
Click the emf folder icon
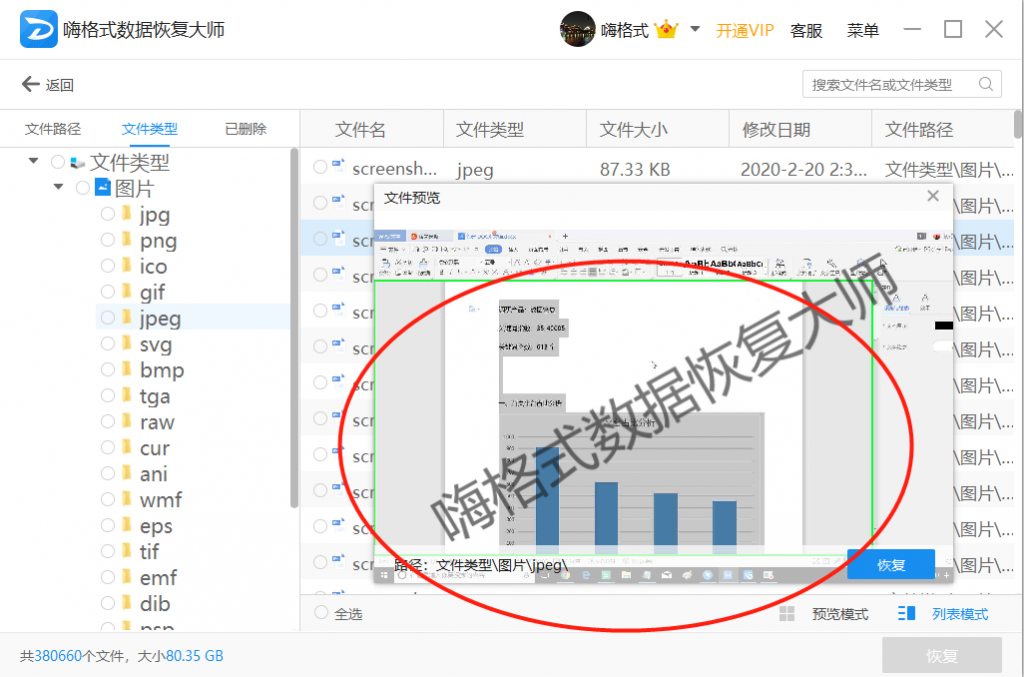(x=127, y=576)
